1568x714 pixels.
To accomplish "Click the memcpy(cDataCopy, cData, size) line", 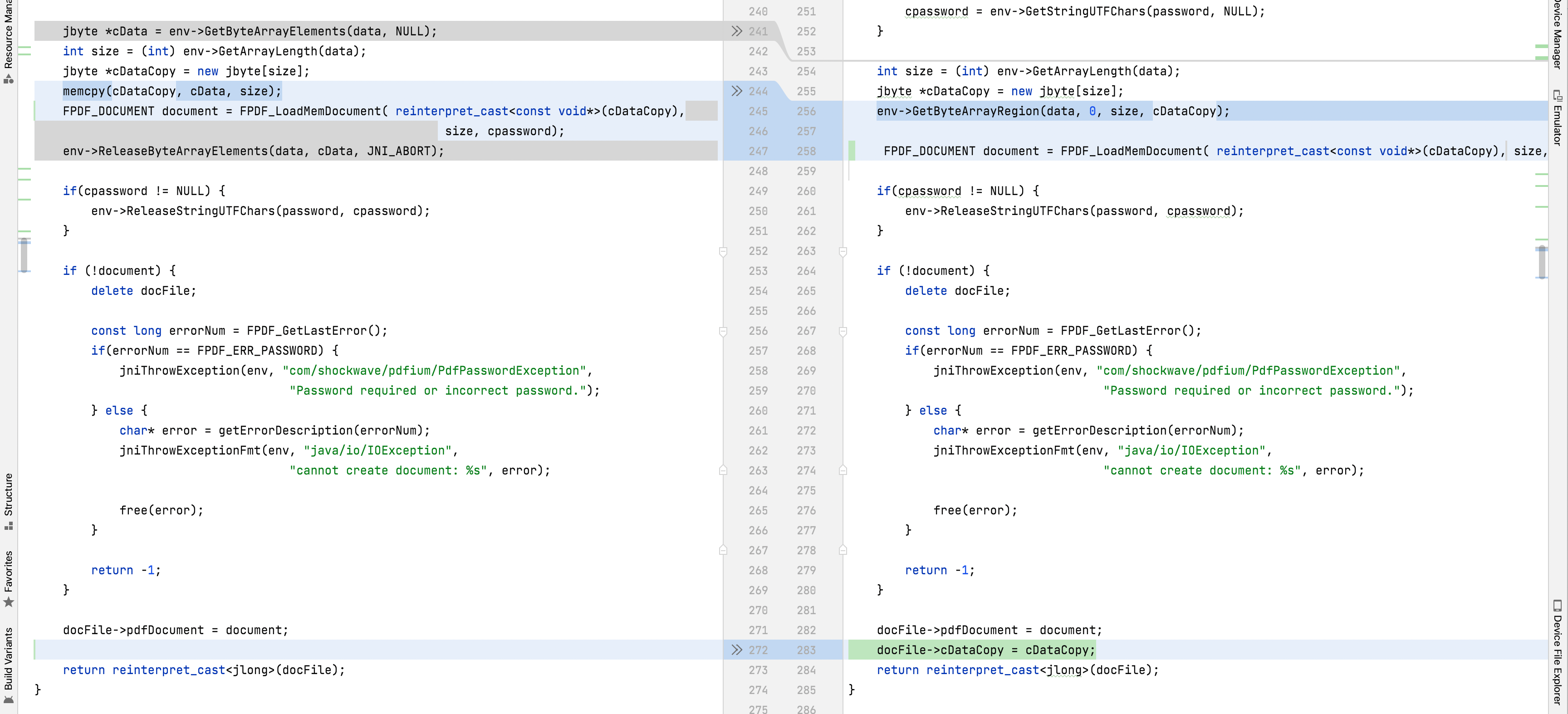I will (171, 91).
